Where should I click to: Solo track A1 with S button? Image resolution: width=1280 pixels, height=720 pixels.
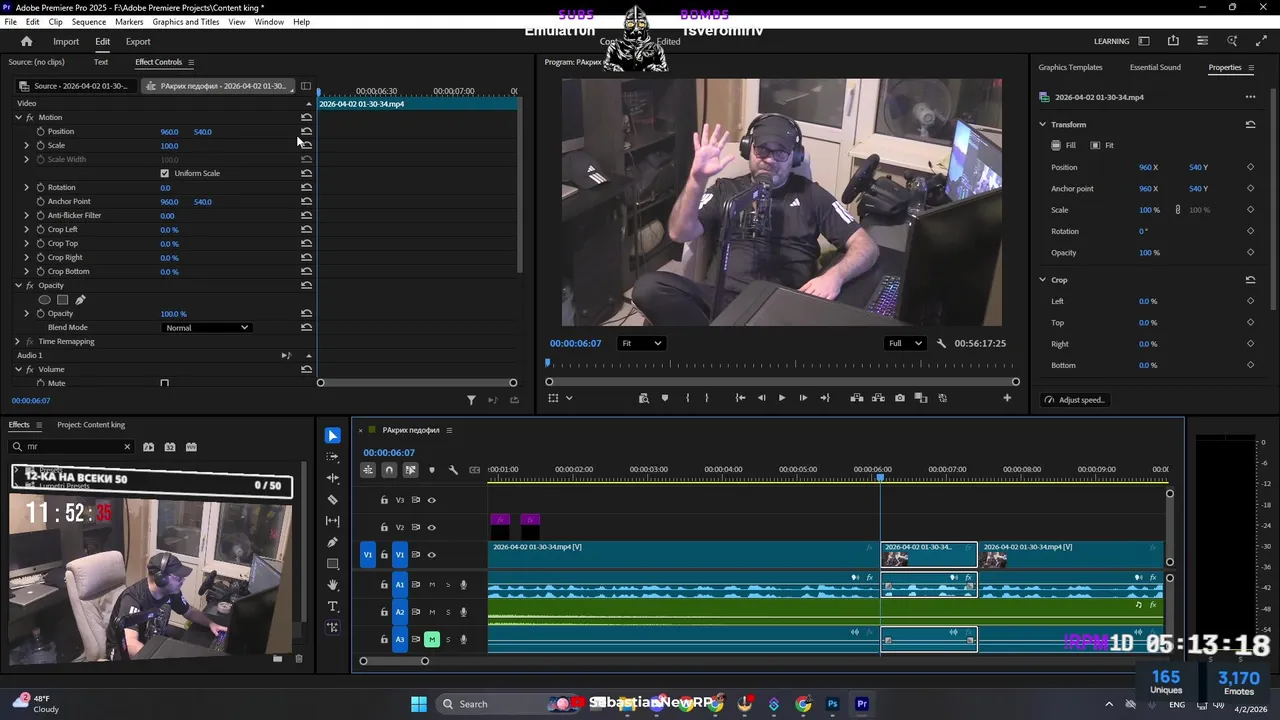[448, 585]
